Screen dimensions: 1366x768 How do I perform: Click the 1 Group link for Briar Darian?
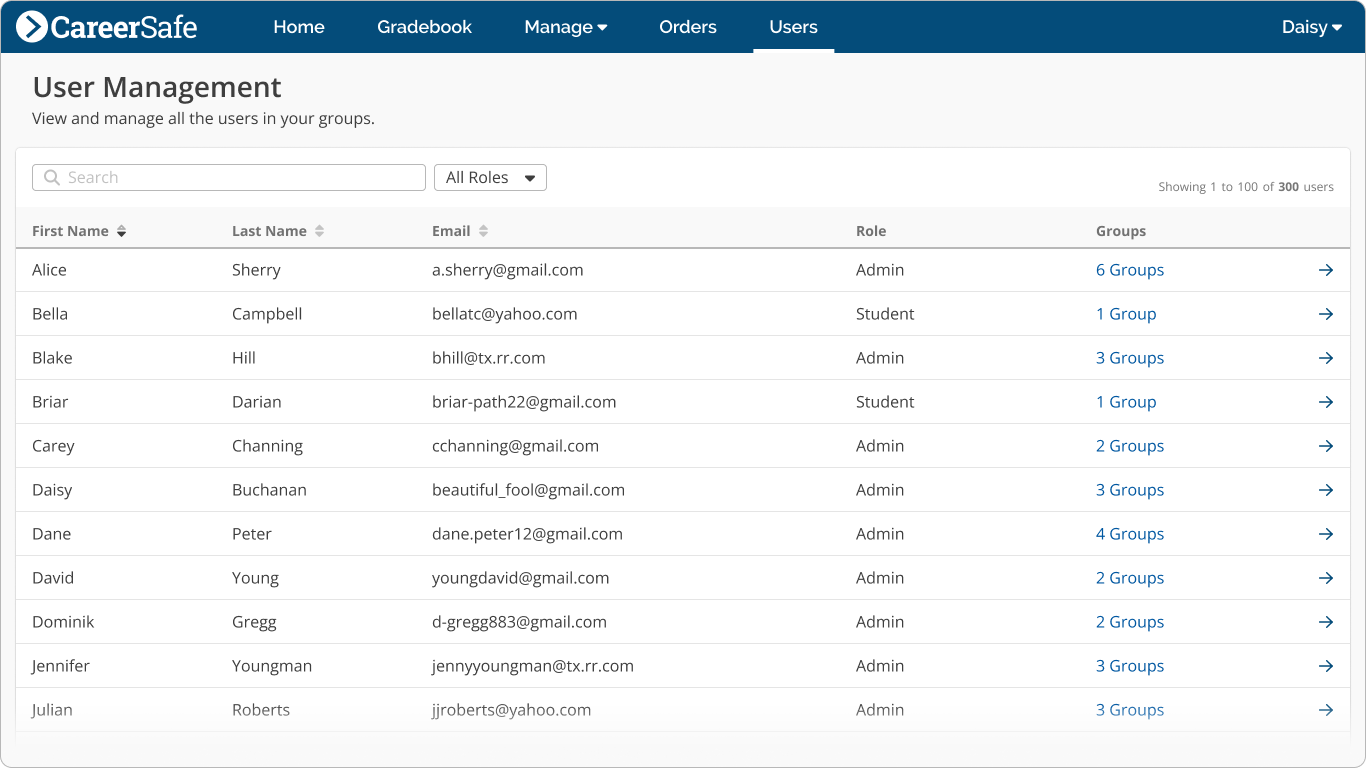pos(1126,401)
